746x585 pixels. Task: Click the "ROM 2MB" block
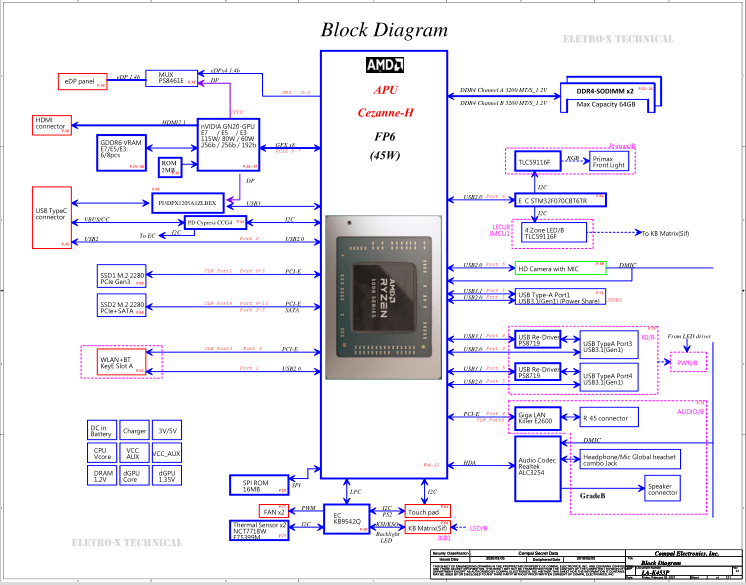[170, 167]
